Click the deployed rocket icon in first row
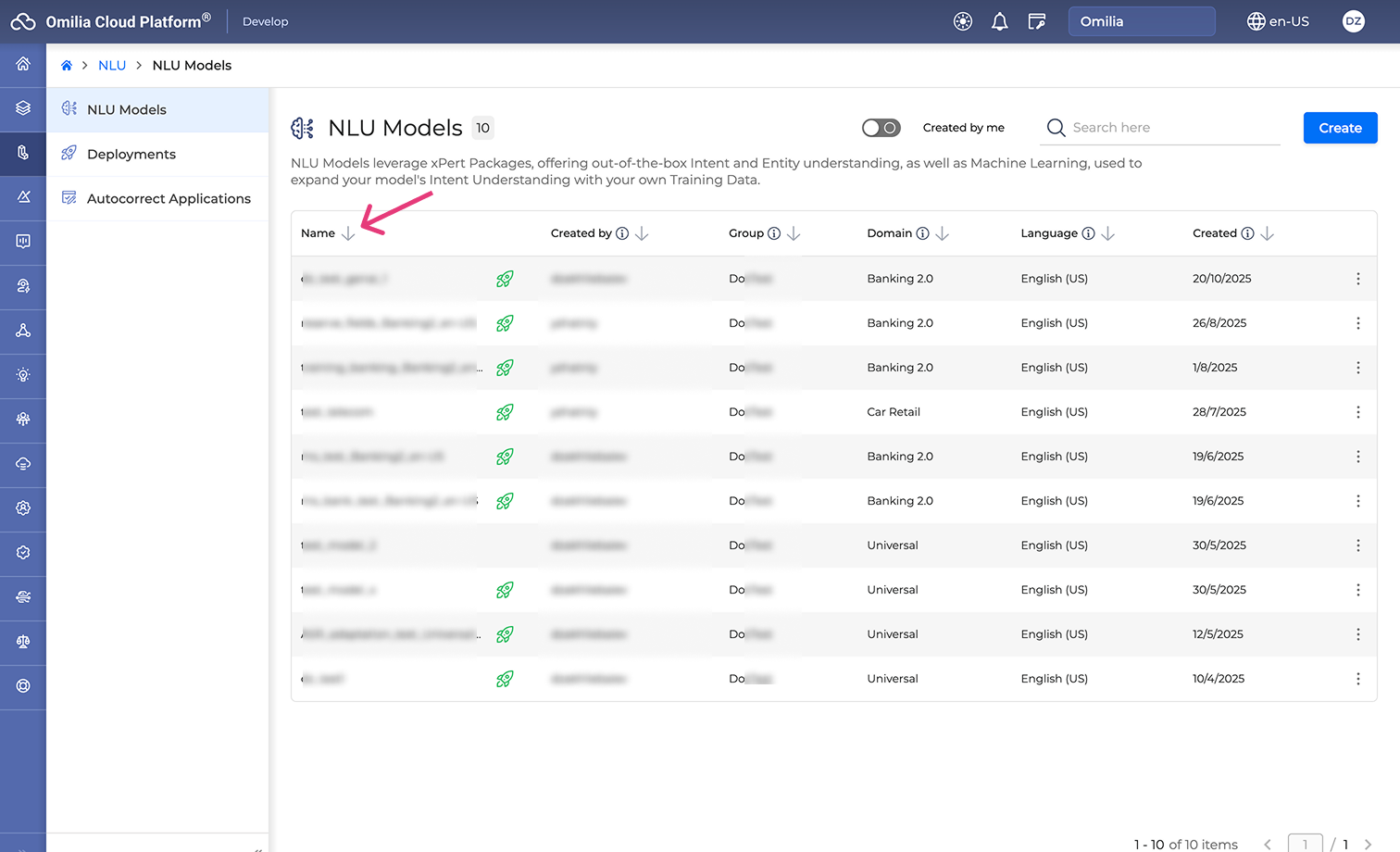This screenshot has width=1400, height=852. pos(505,279)
